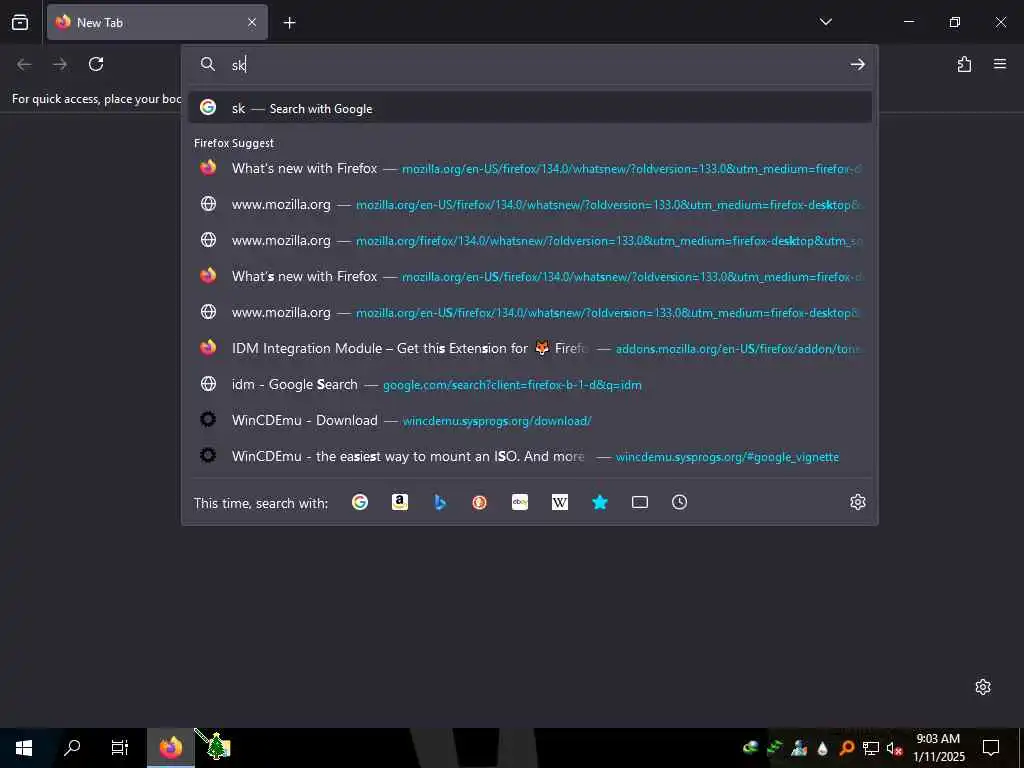Viewport: 1024px width, 768px height.
Task: Open the IDM Integration Module suggestion
Action: pos(530,348)
